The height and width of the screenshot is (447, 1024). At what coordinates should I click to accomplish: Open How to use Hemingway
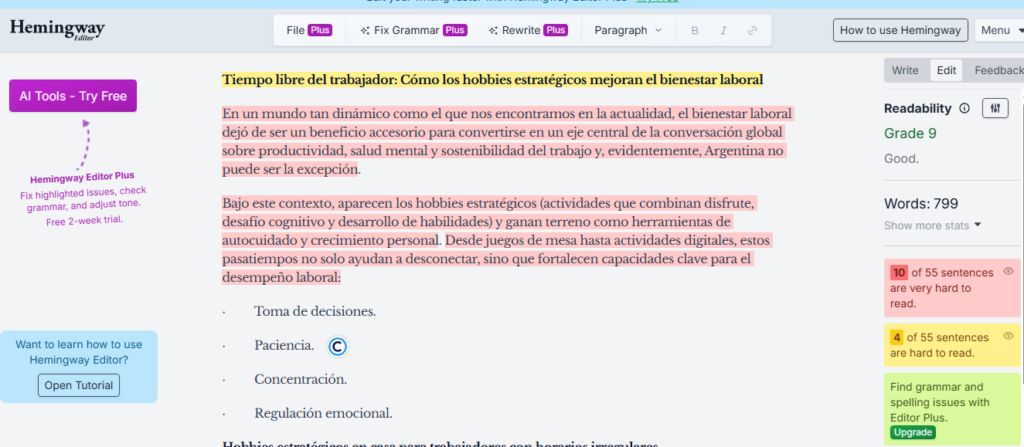(x=900, y=30)
